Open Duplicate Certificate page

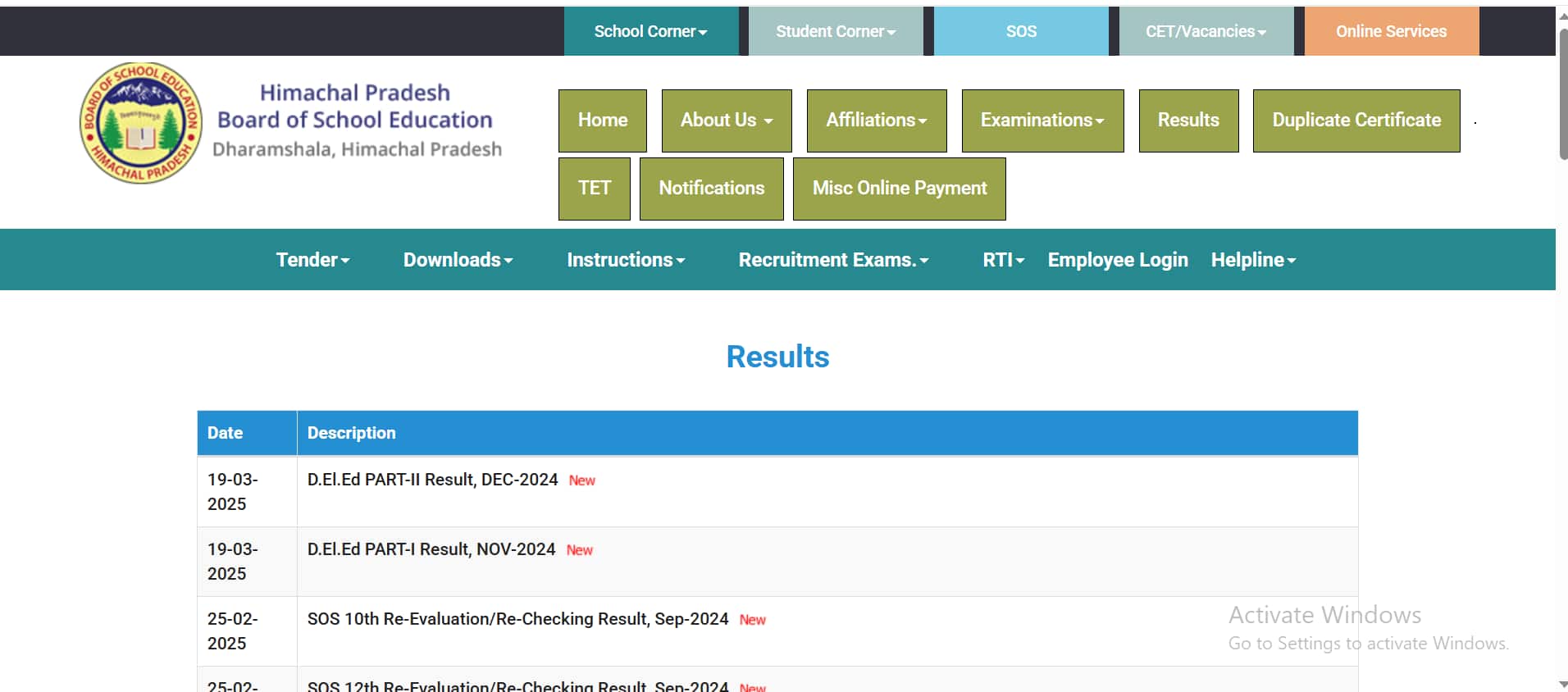(1356, 121)
